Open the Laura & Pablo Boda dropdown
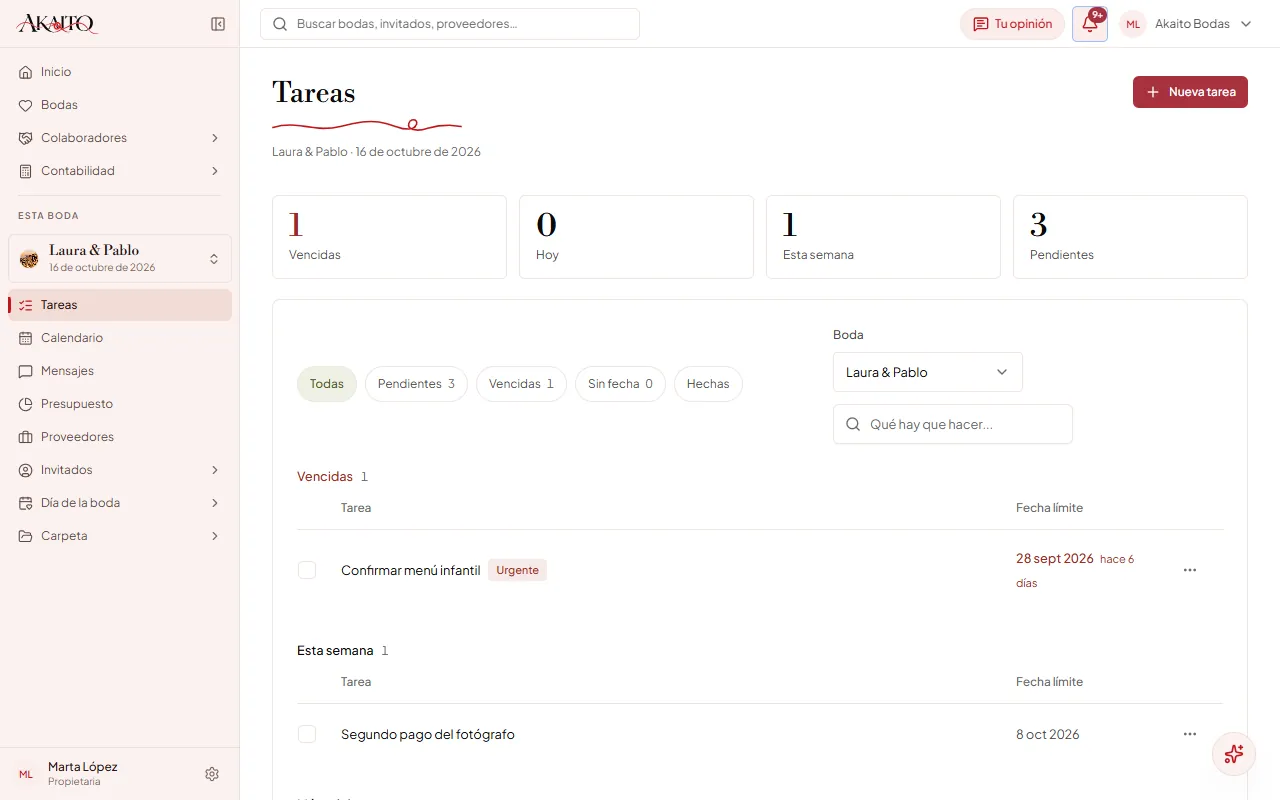The image size is (1280, 800). pos(928,372)
